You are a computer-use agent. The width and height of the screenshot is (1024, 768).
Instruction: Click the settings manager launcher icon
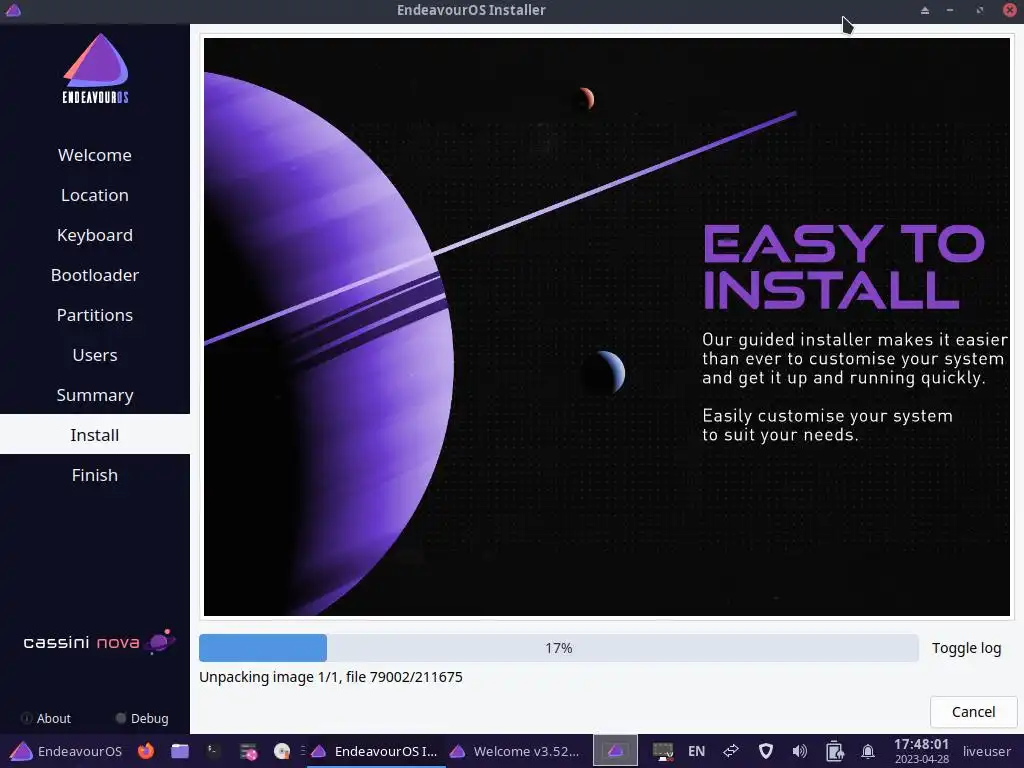(248, 752)
